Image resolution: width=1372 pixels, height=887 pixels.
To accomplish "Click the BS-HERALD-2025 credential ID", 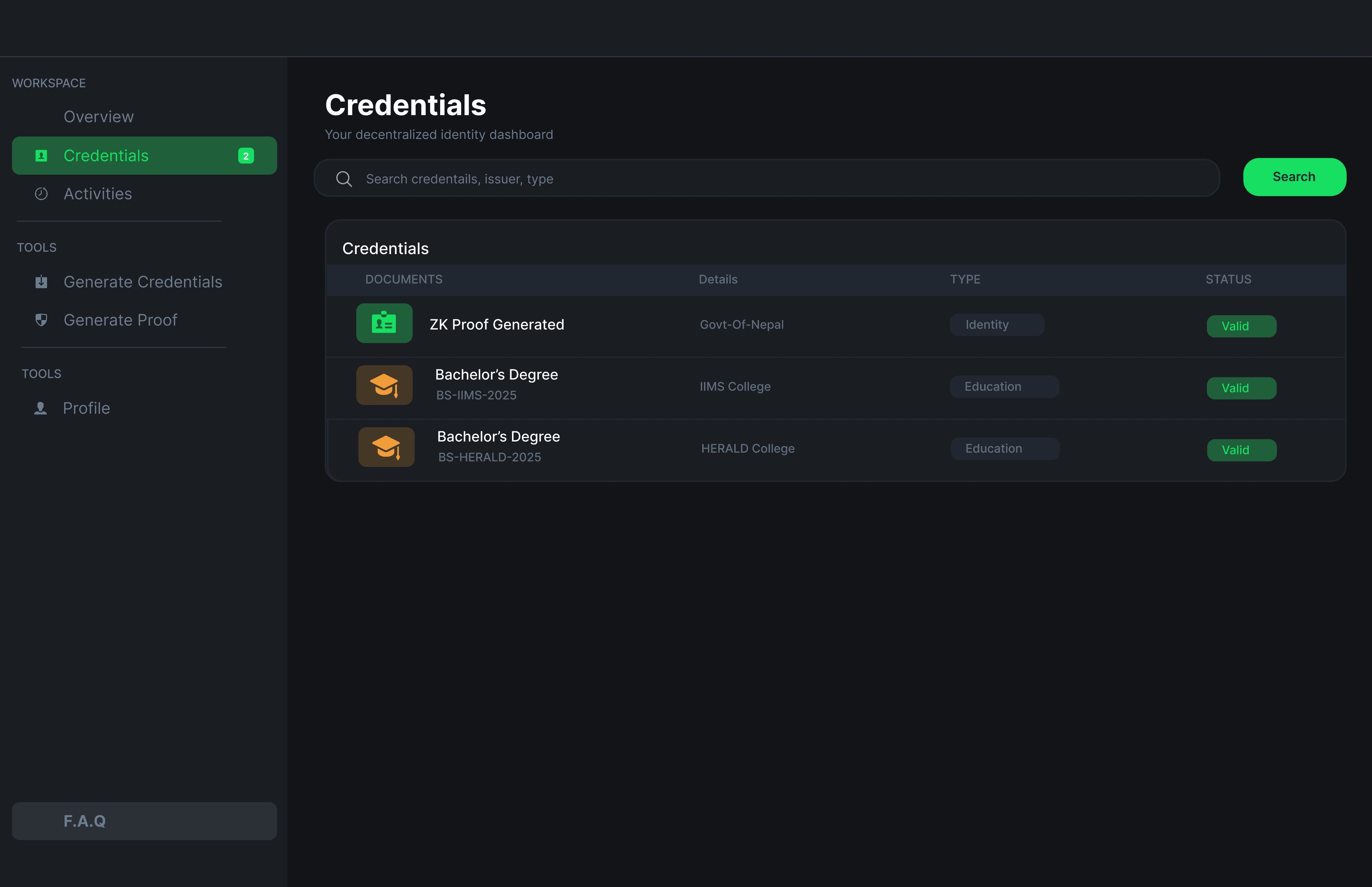I will coord(489,457).
